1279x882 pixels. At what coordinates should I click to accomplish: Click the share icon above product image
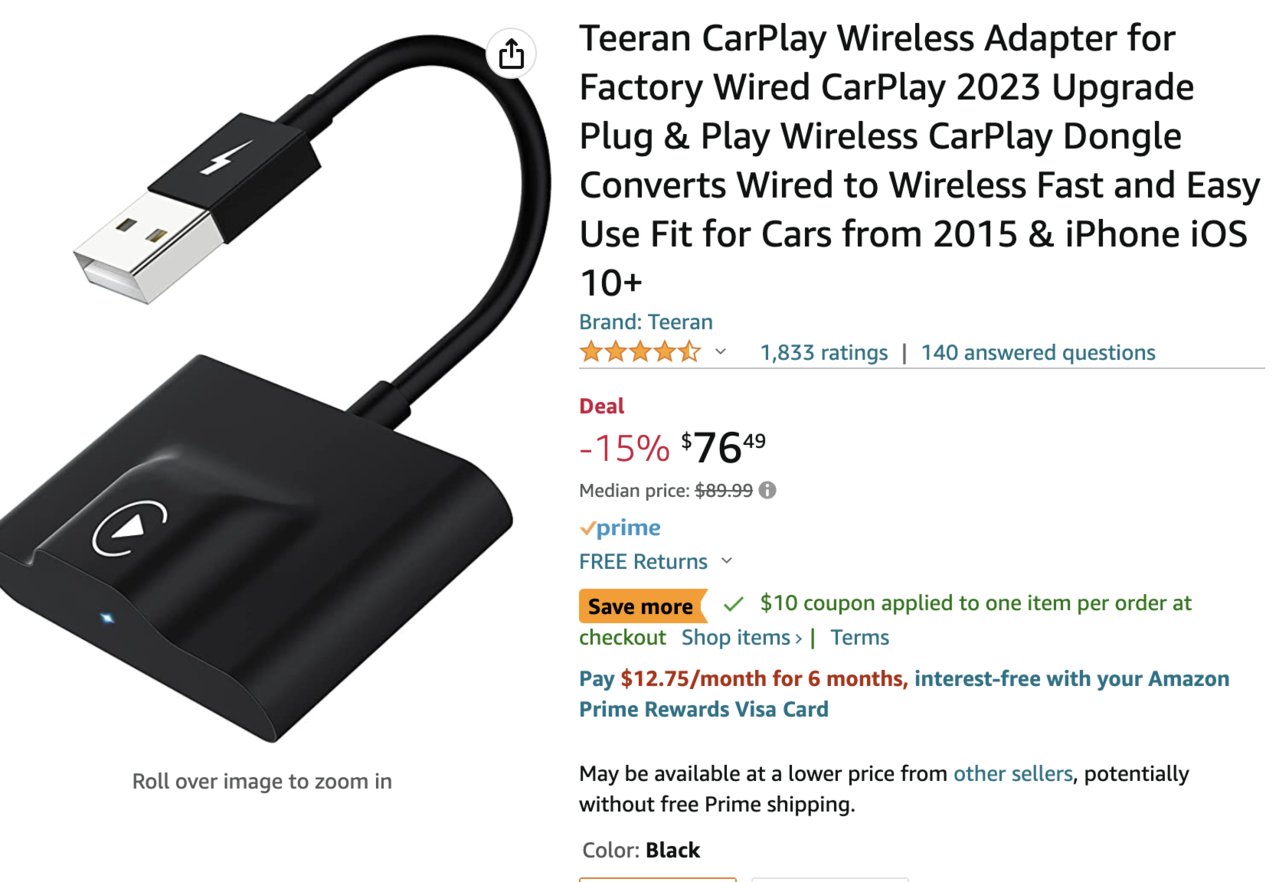[x=511, y=53]
